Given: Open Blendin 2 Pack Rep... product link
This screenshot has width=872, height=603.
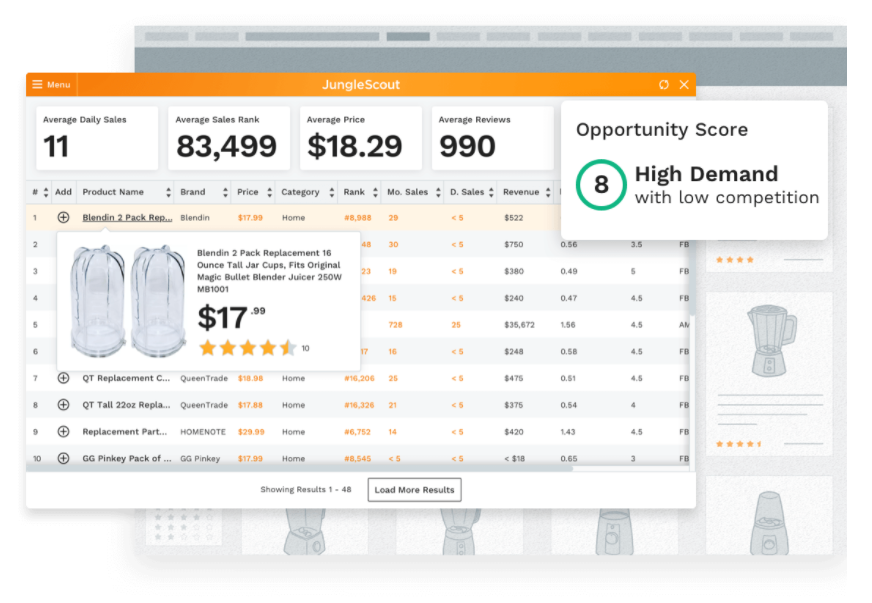Looking at the screenshot, I should 127,218.
